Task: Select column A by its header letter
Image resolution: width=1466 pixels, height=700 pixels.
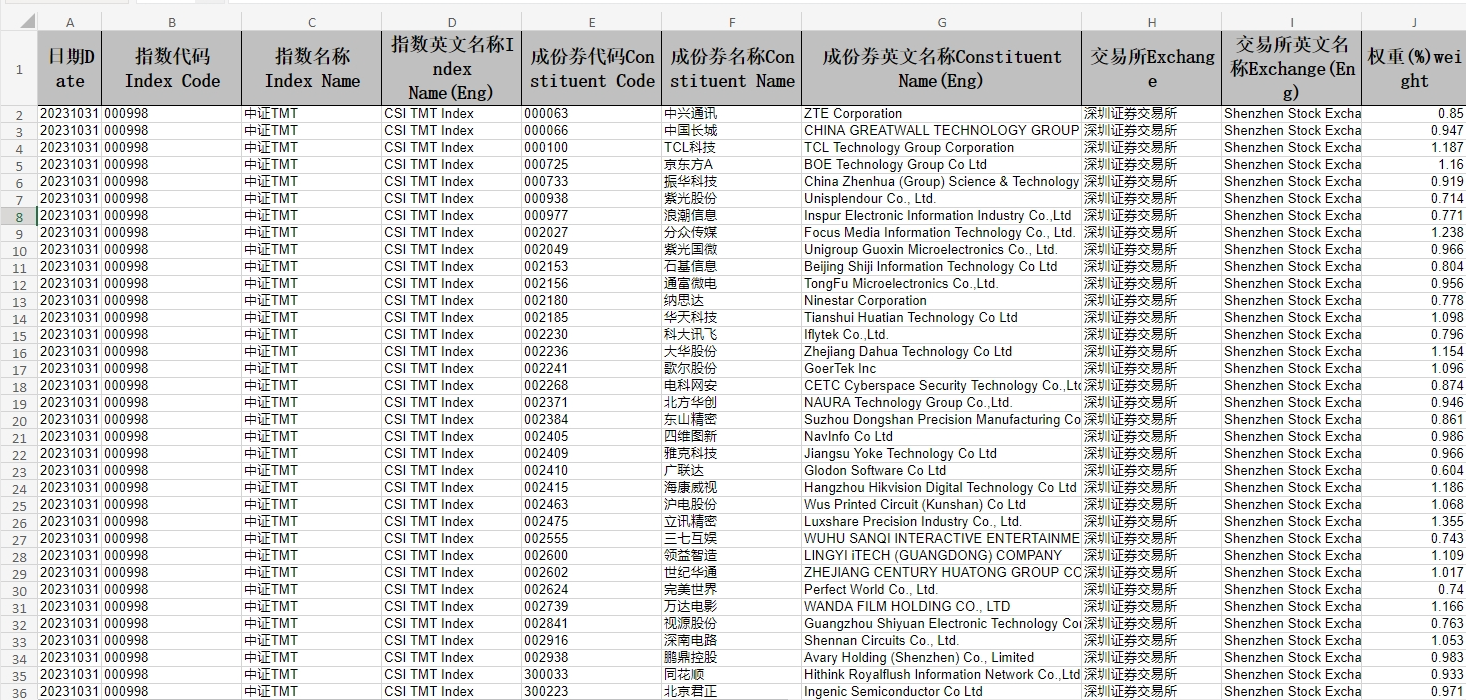Action: pyautogui.click(x=70, y=21)
